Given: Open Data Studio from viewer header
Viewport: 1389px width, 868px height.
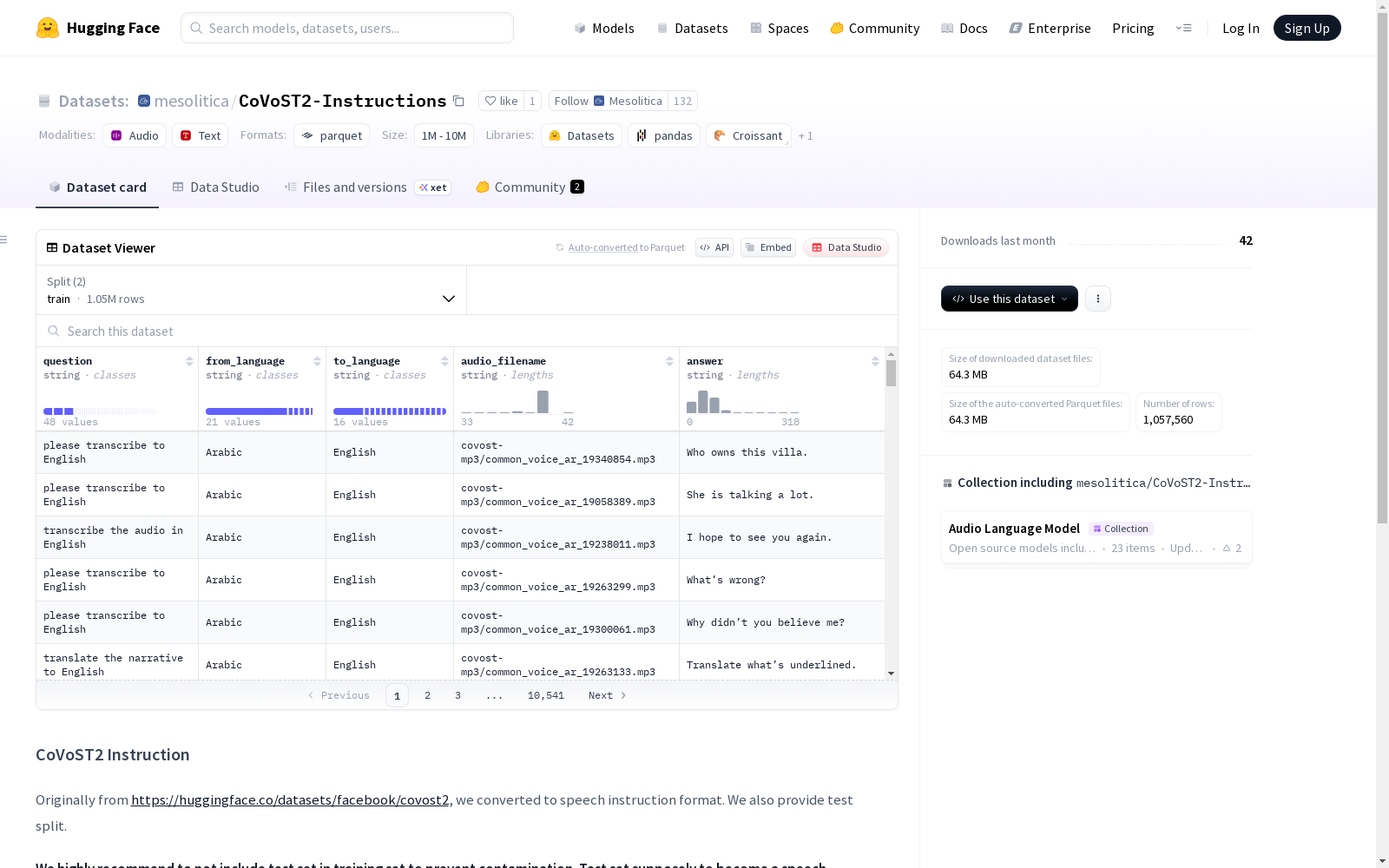Looking at the screenshot, I should (846, 247).
